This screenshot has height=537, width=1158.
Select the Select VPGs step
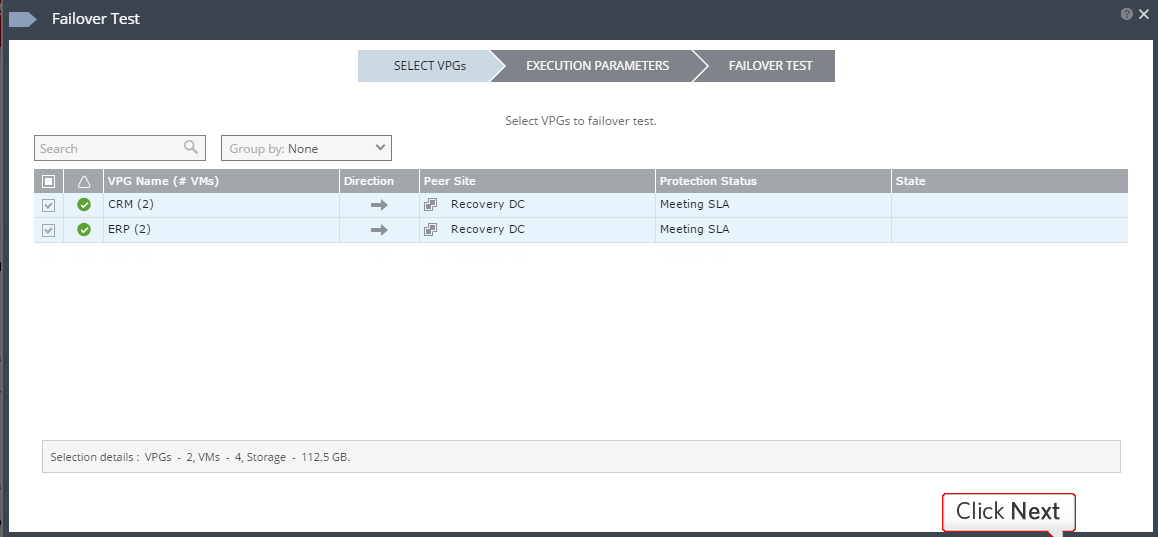click(x=429, y=66)
